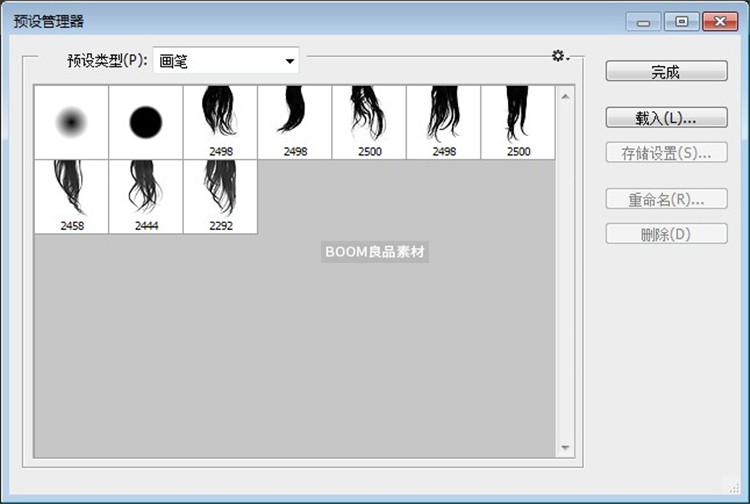The image size is (750, 504).
Task: Click the 完成 button
Action: (x=666, y=71)
